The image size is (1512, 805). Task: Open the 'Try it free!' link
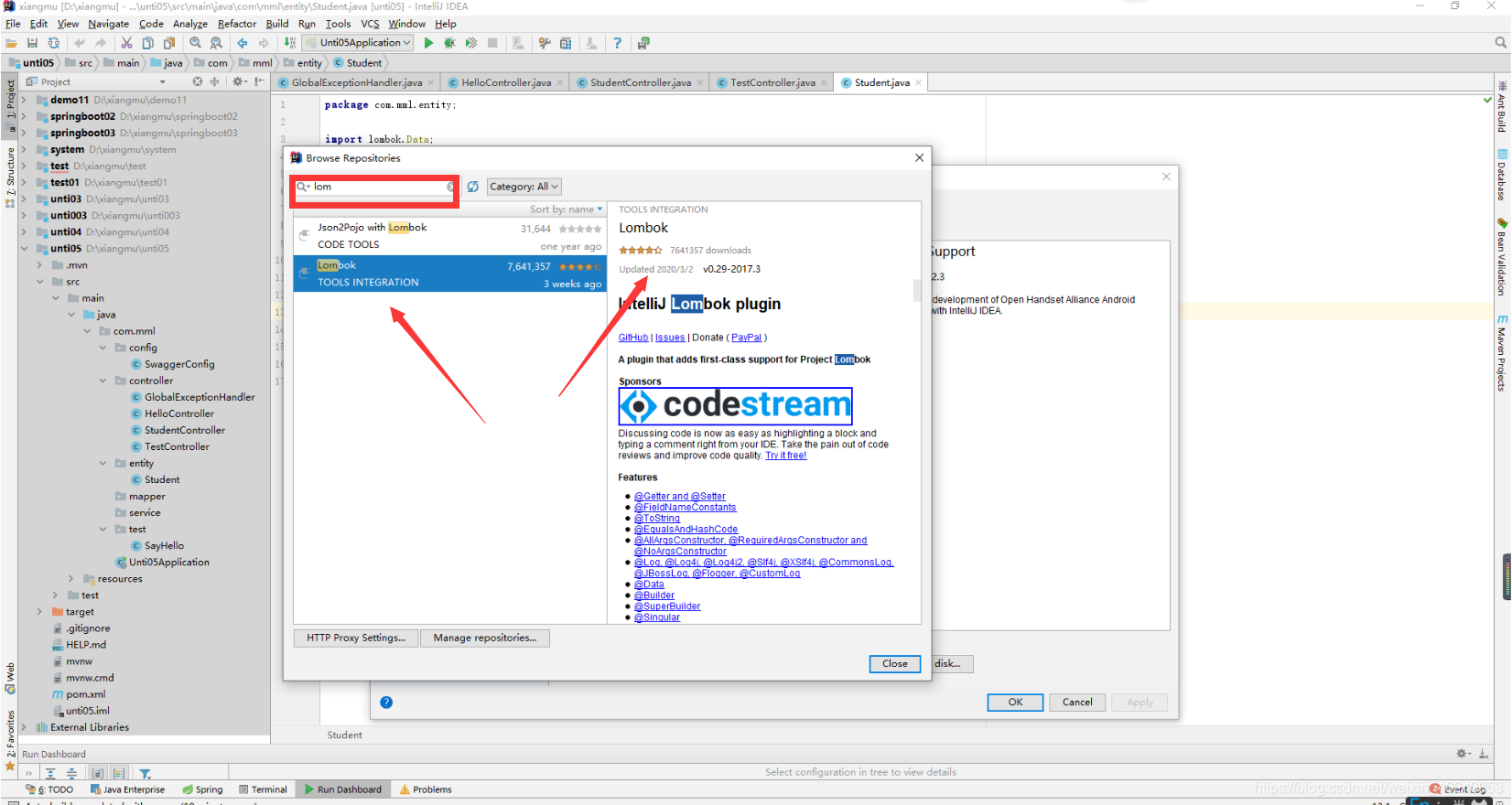pyautogui.click(x=786, y=456)
